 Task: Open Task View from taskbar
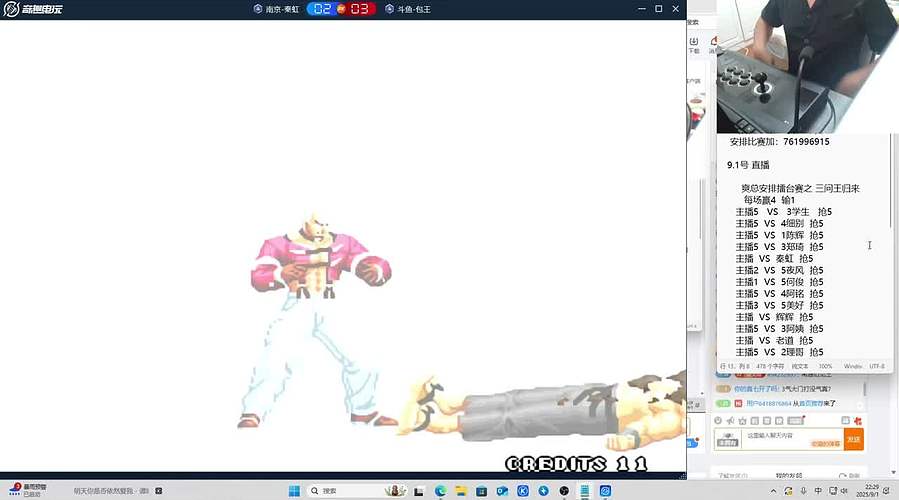point(419,491)
